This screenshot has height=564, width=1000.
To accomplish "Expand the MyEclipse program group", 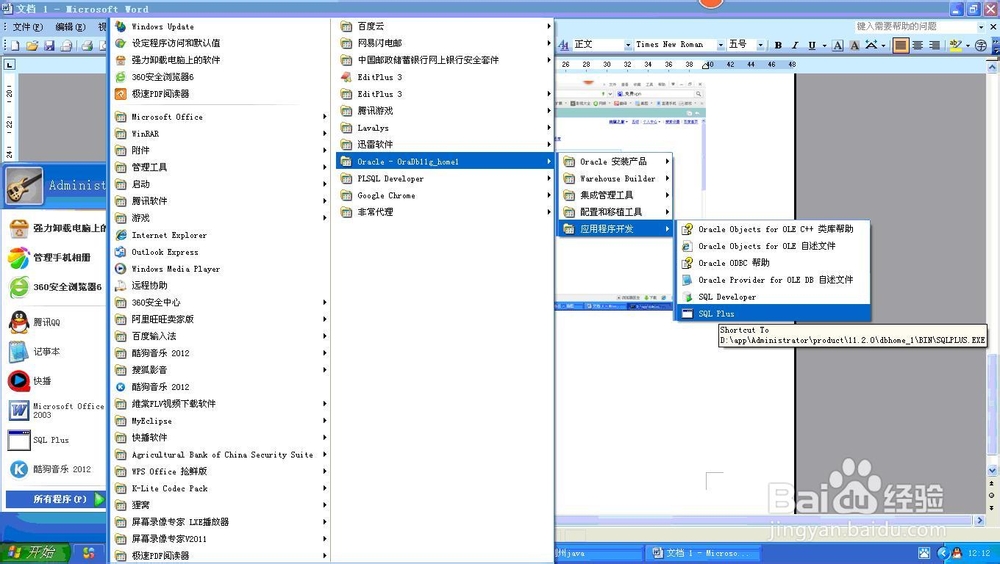I will click(x=220, y=420).
